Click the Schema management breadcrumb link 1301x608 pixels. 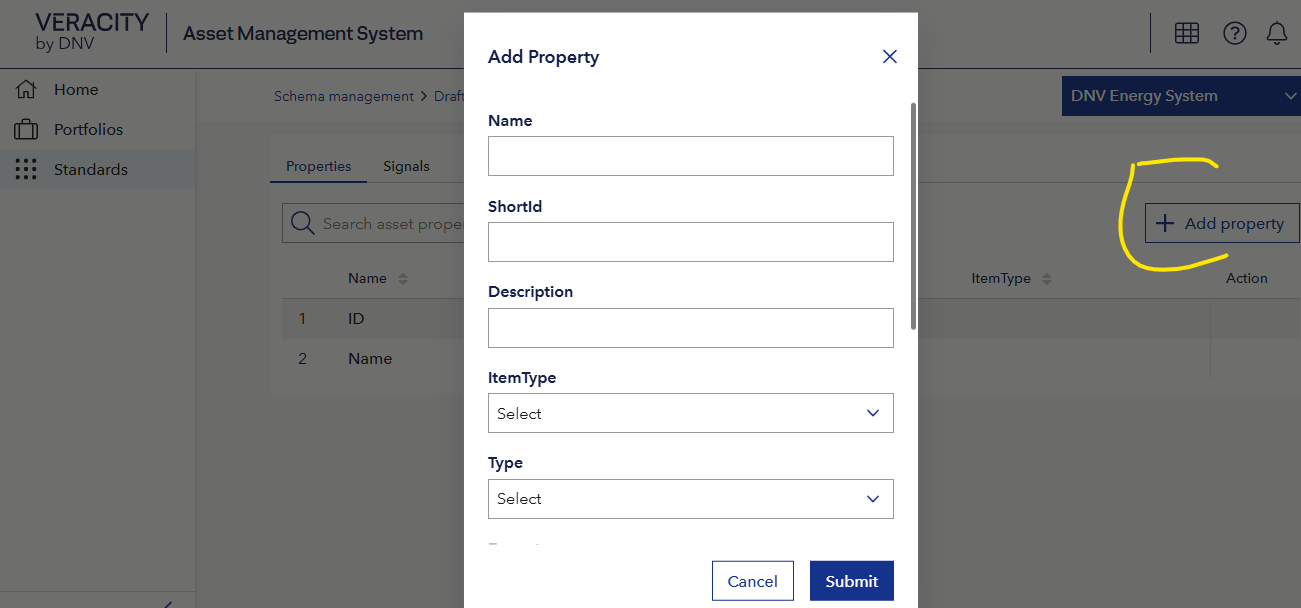pos(344,96)
